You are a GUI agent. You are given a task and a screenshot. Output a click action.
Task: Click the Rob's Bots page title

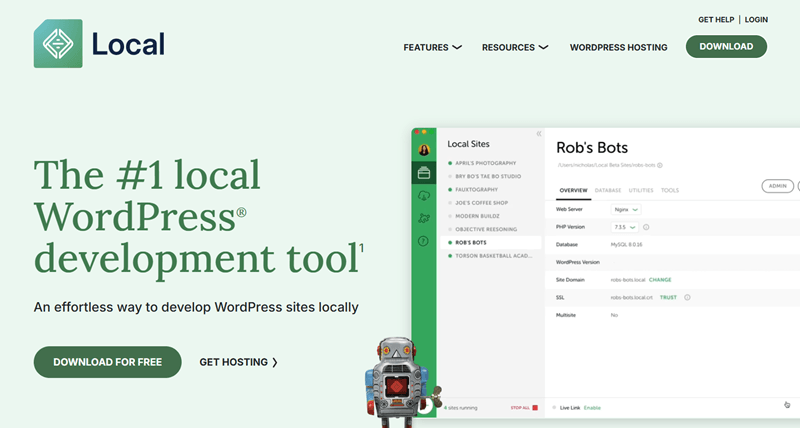coord(592,148)
